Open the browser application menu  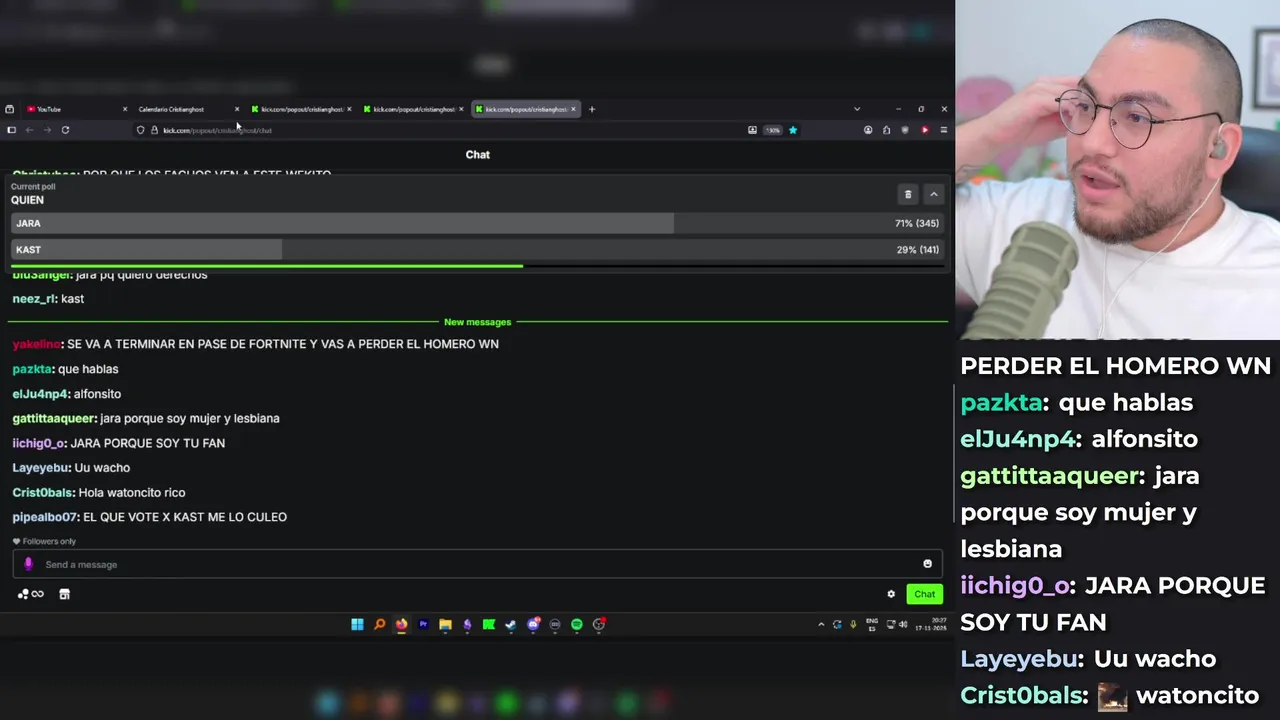coord(943,130)
